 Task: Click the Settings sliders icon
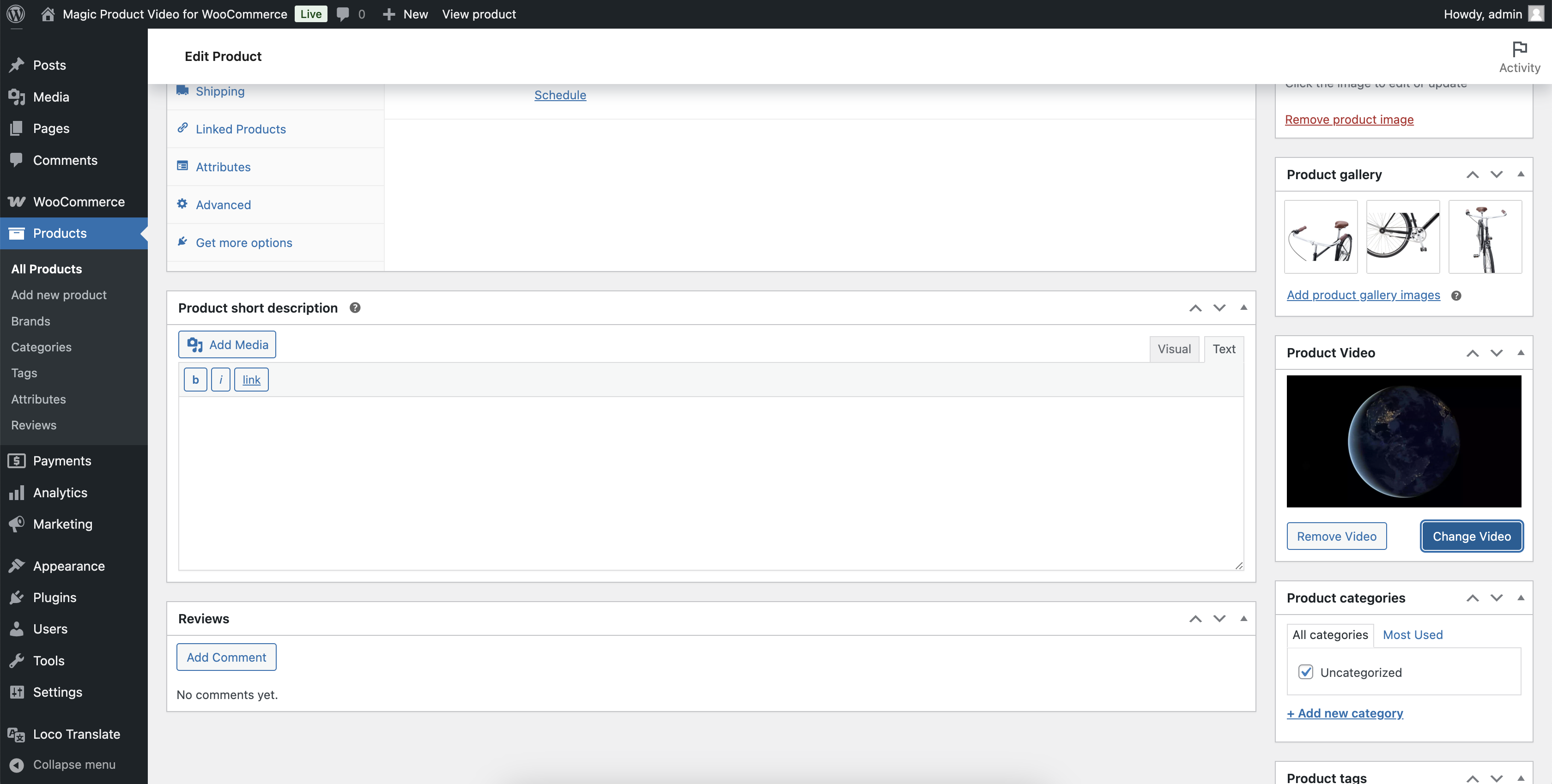[17, 692]
